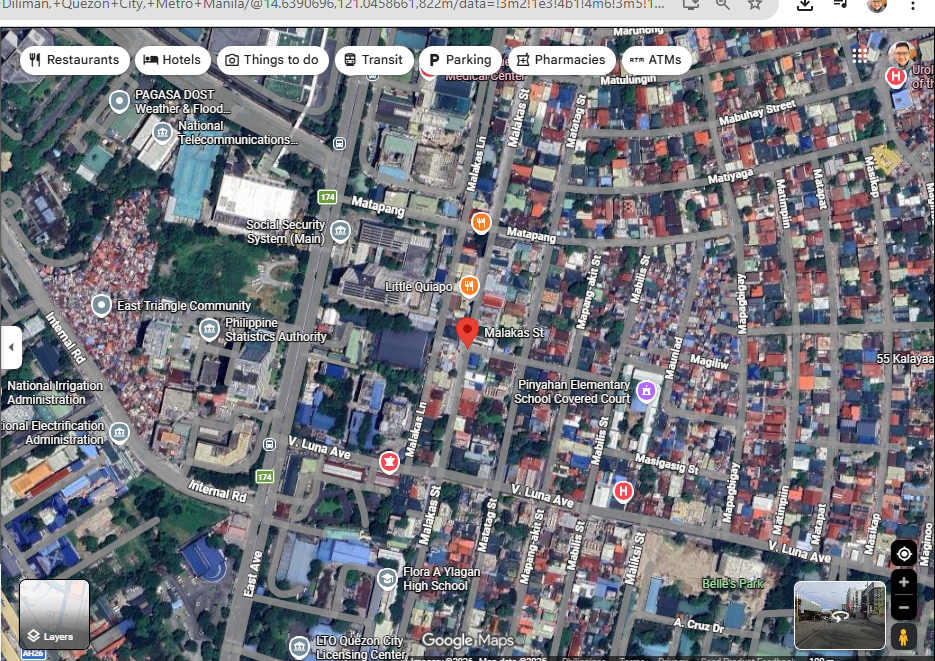Image resolution: width=935 pixels, height=661 pixels.
Task: Open the Google account profile picture on map
Action: point(903,53)
